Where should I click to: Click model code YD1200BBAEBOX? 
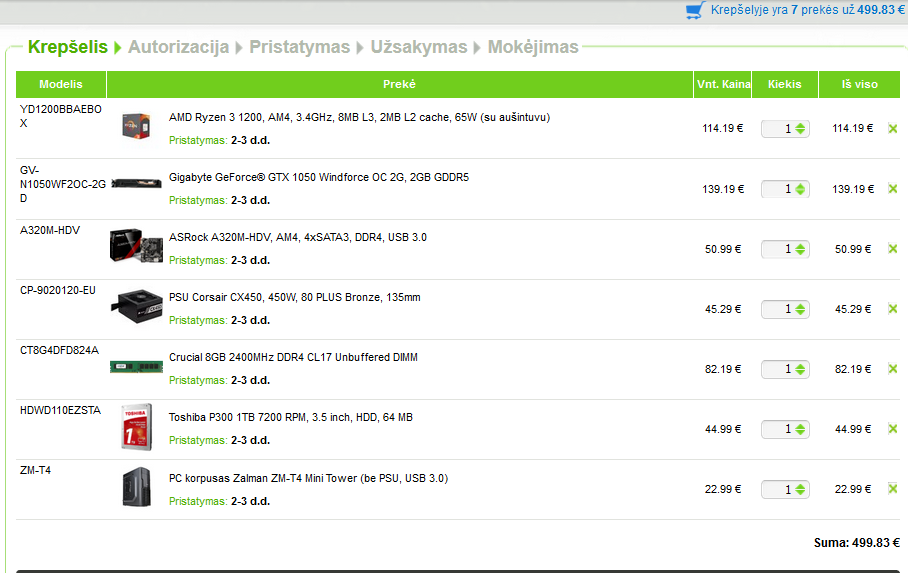(x=61, y=116)
